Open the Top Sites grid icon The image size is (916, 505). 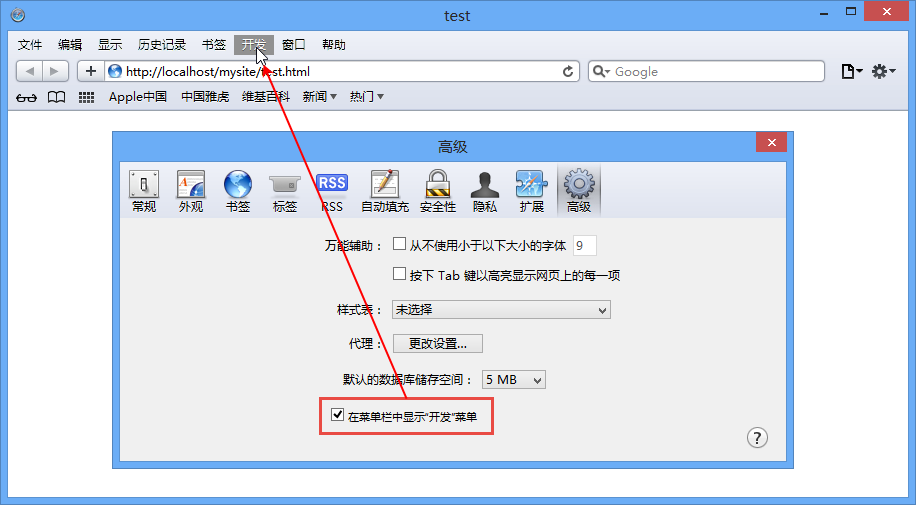(86, 97)
